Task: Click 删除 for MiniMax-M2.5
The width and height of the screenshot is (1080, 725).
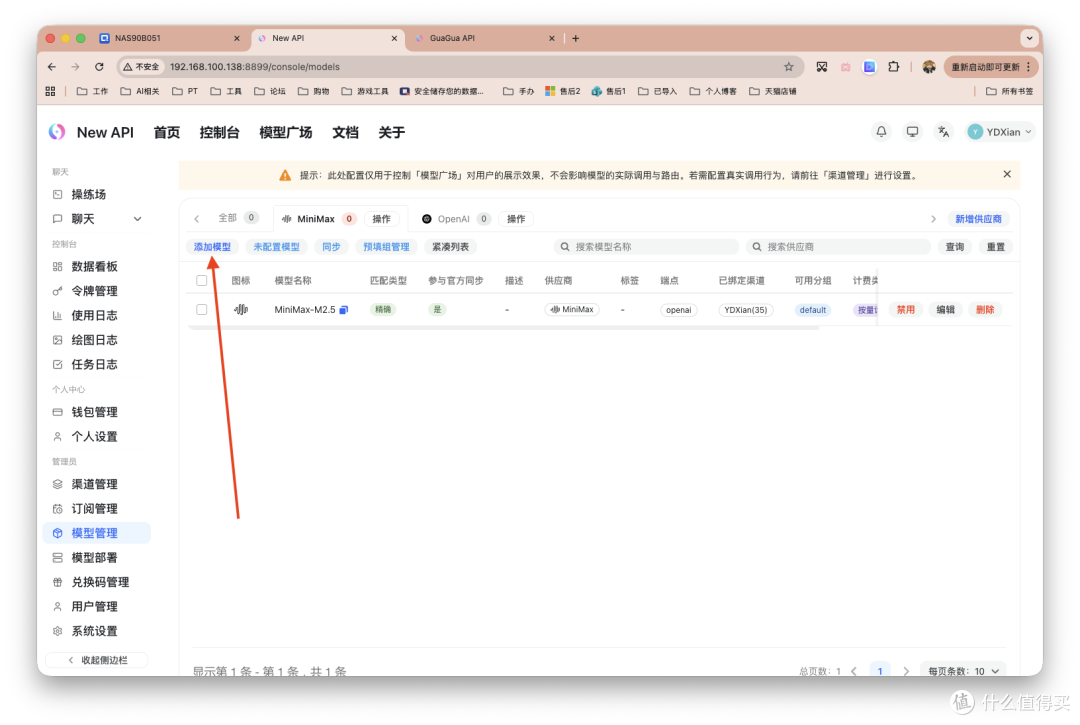Action: click(985, 310)
